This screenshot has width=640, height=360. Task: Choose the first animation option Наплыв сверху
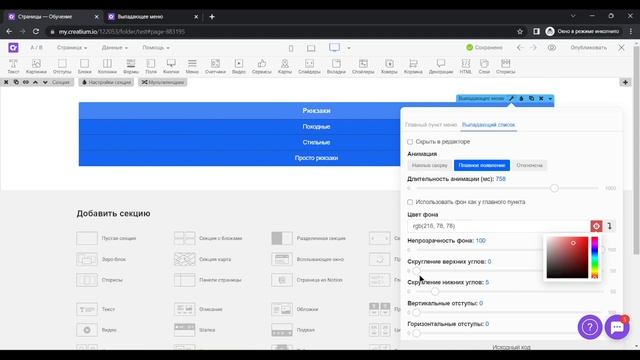(x=429, y=165)
